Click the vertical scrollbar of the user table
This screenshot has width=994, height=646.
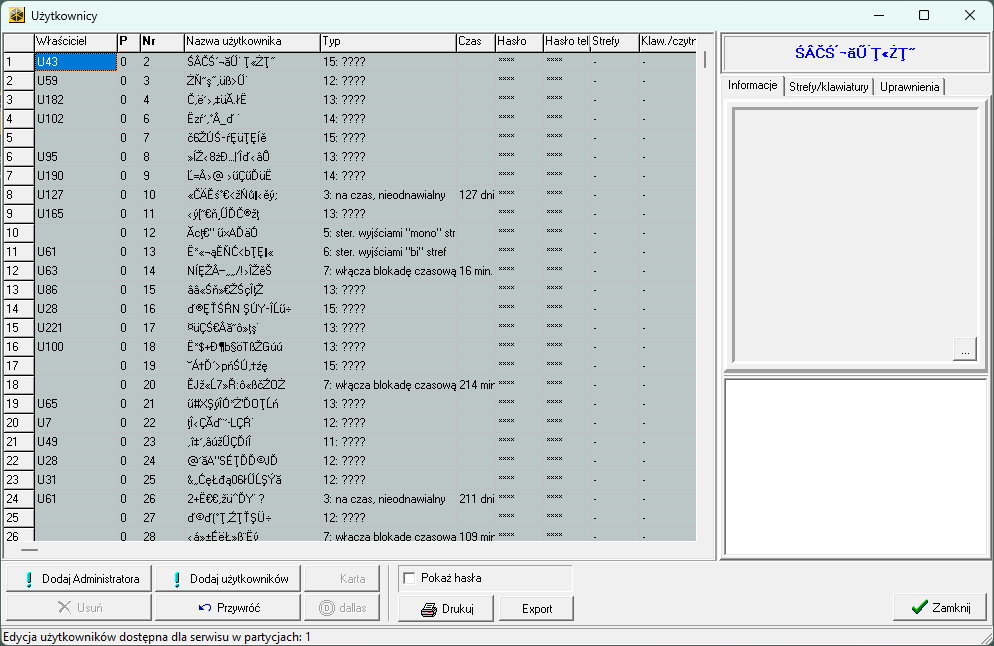coord(704,300)
